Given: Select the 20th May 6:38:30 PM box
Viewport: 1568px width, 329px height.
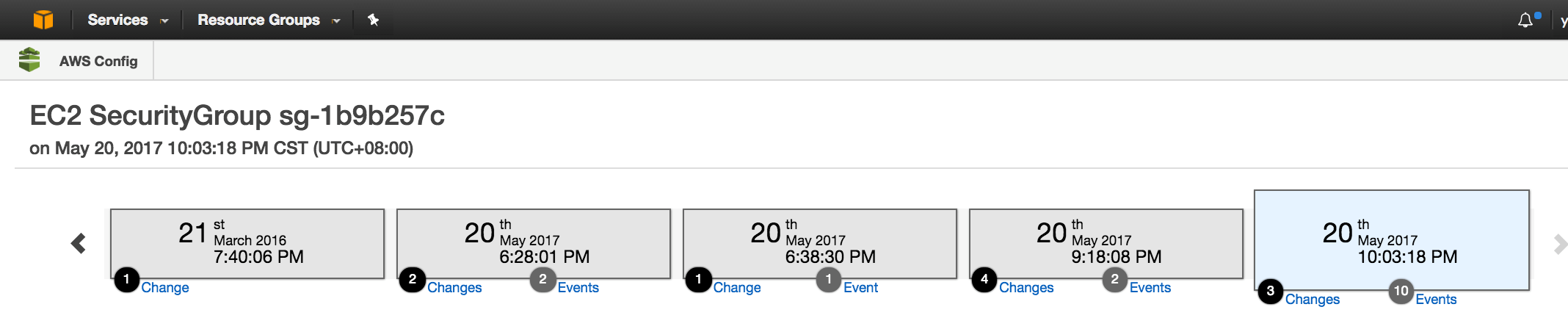Looking at the screenshot, I should [819, 242].
